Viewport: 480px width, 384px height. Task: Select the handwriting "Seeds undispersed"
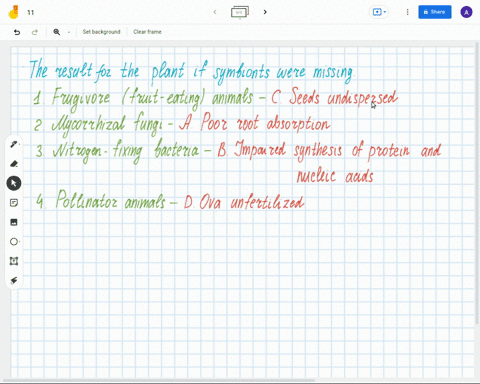click(343, 97)
